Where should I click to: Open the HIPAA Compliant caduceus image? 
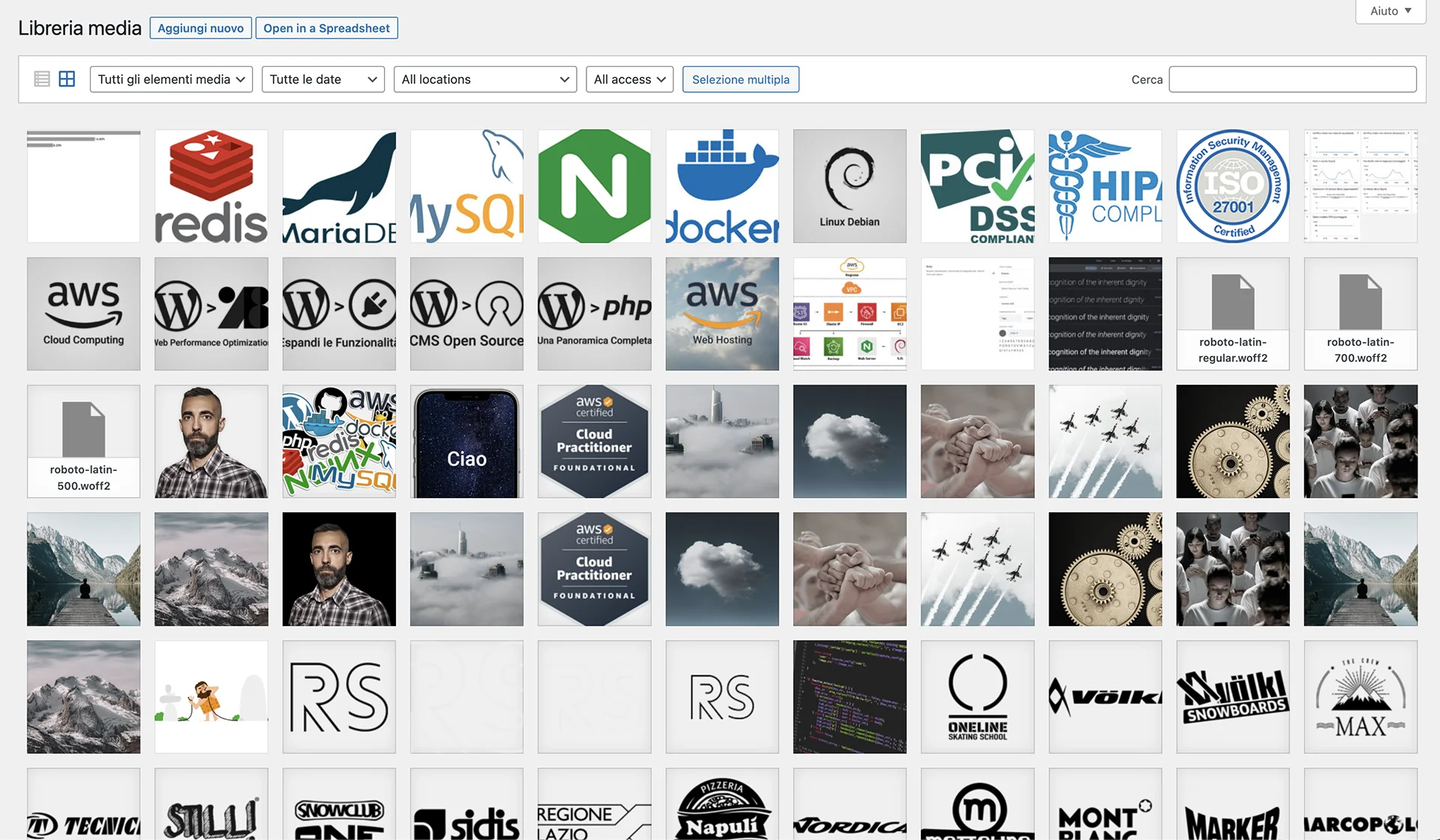1105,186
